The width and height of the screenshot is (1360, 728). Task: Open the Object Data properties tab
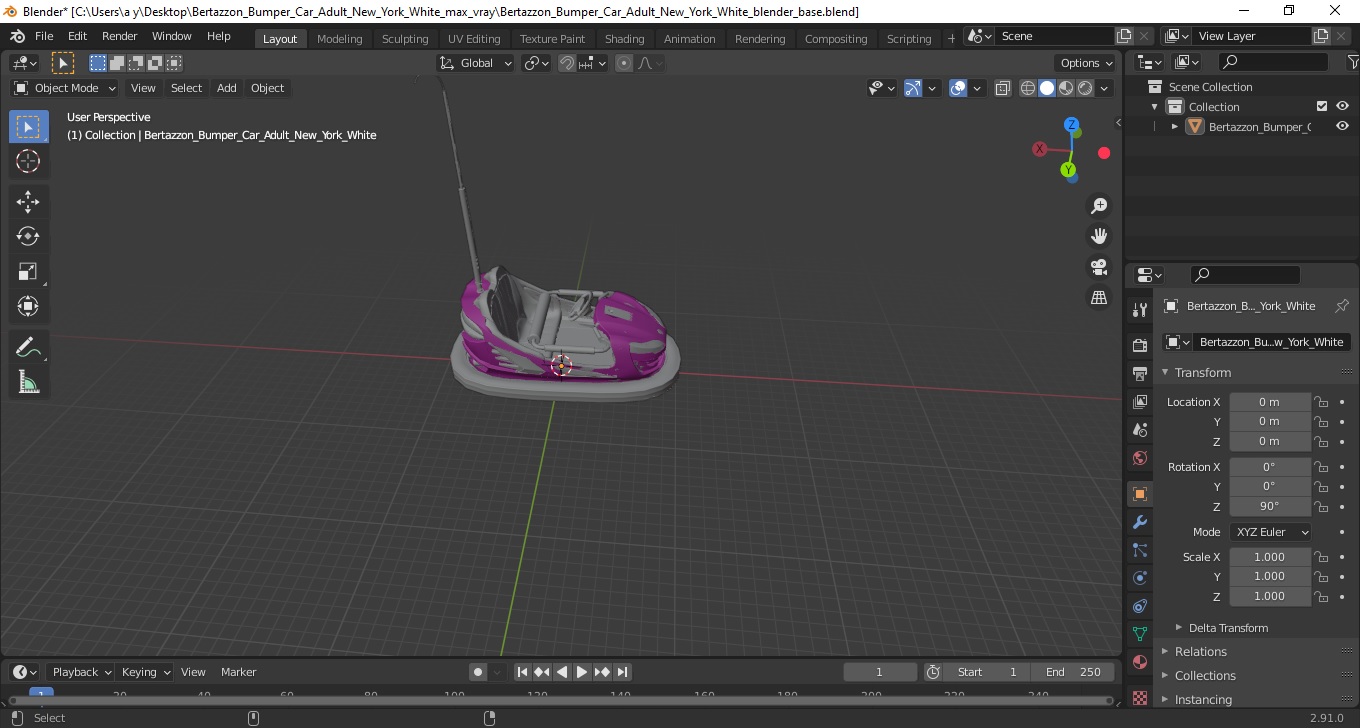[1140, 634]
